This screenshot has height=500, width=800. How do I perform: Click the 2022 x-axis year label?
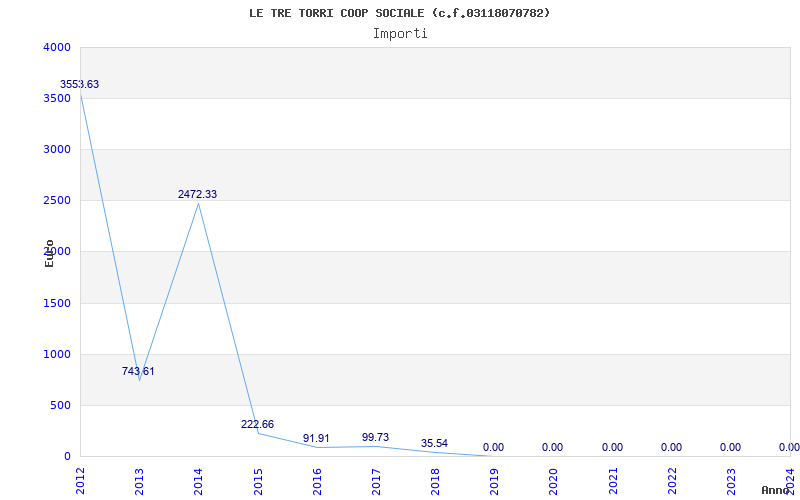[x=673, y=482]
